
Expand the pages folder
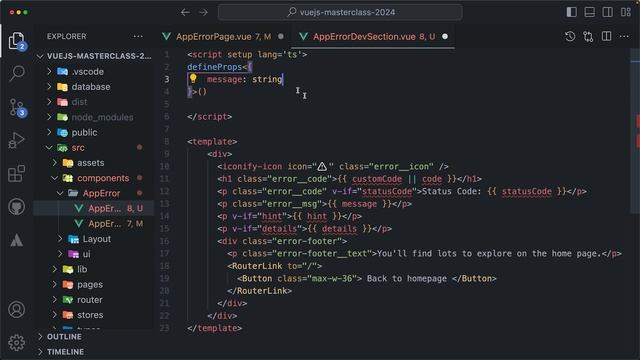click(94, 284)
